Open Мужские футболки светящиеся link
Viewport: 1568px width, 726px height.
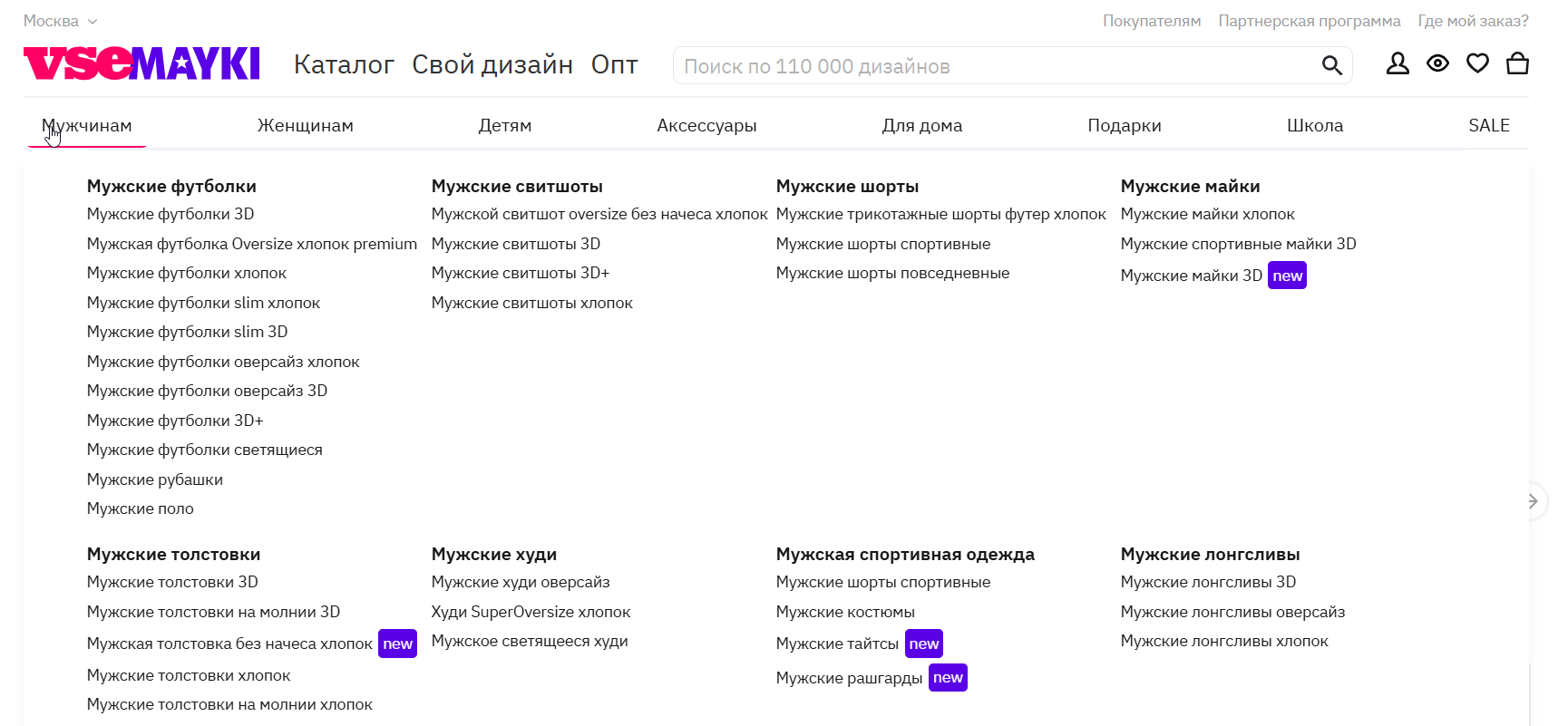(204, 450)
